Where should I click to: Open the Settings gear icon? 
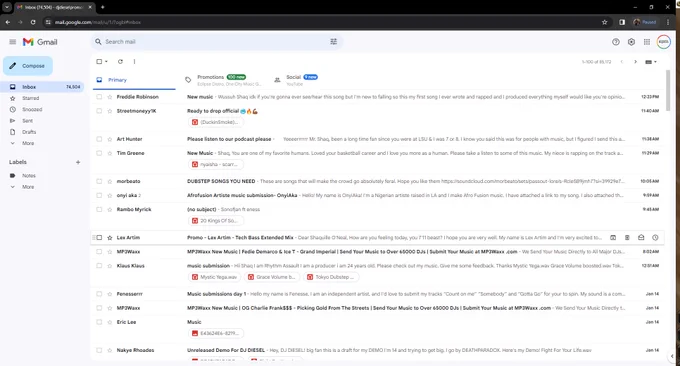tap(631, 42)
